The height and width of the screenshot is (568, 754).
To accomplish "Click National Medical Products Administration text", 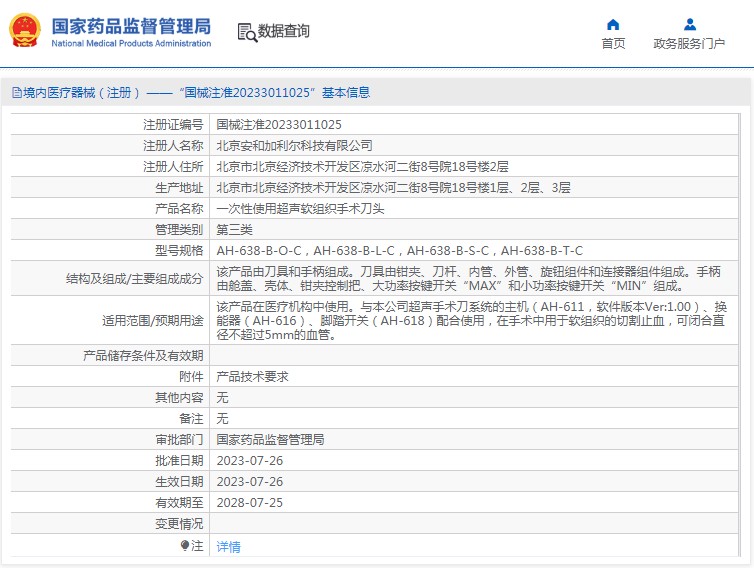I will [131, 43].
